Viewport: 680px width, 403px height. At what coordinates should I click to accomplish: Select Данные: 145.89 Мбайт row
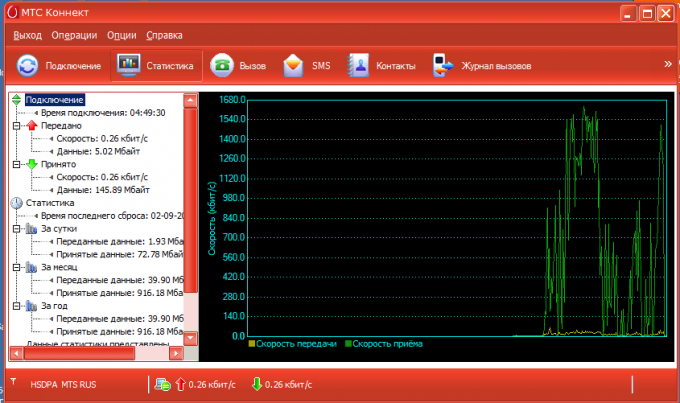tap(103, 190)
